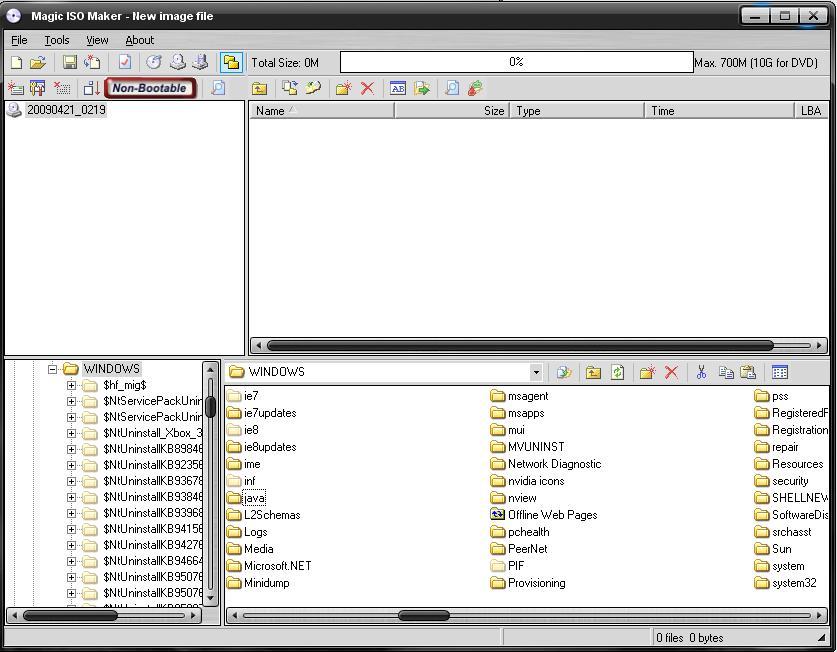Click the Non-Bootable button

coord(148,88)
